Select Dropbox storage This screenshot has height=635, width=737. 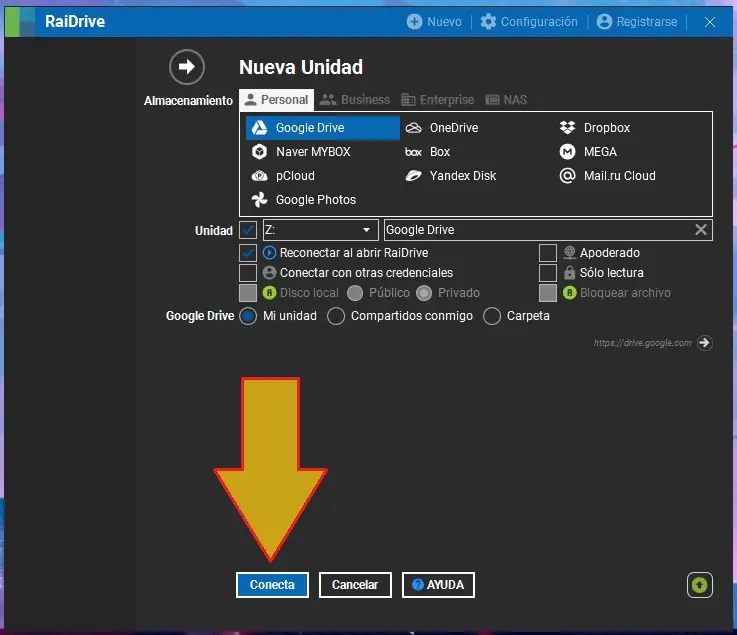[x=595, y=128]
